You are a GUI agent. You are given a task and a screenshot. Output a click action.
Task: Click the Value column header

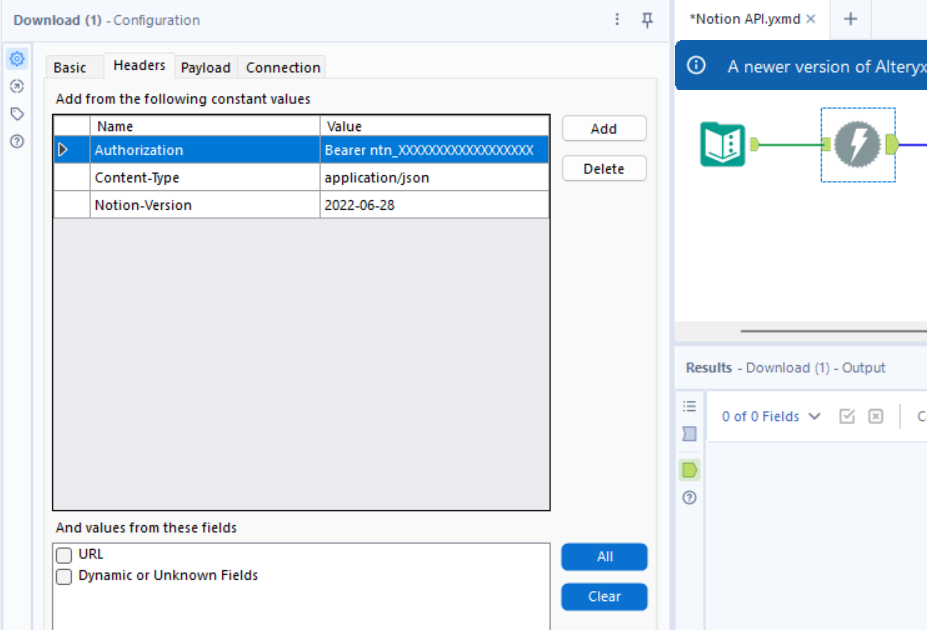tap(435, 126)
